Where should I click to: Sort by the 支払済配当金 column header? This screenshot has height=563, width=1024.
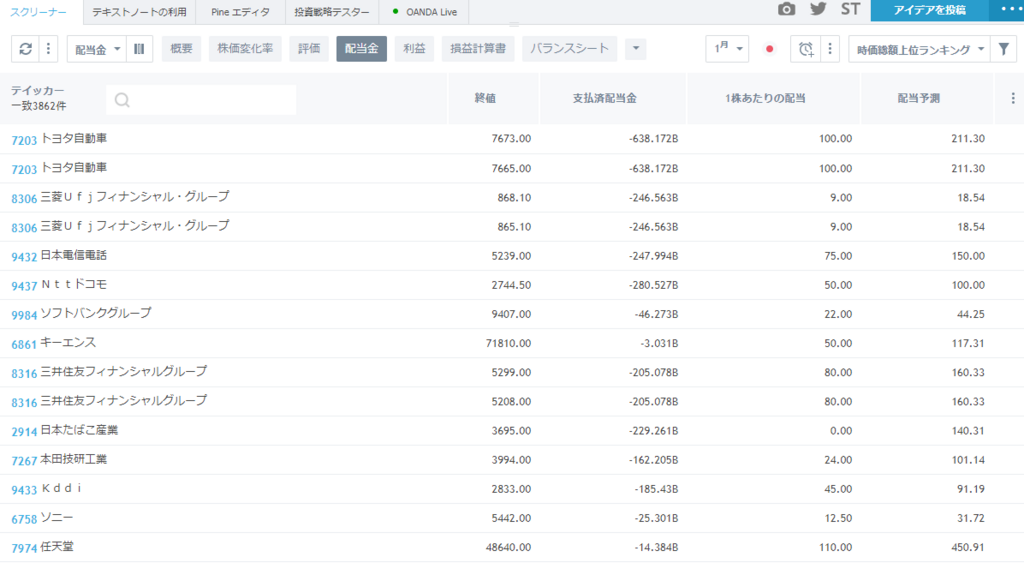[x=605, y=98]
